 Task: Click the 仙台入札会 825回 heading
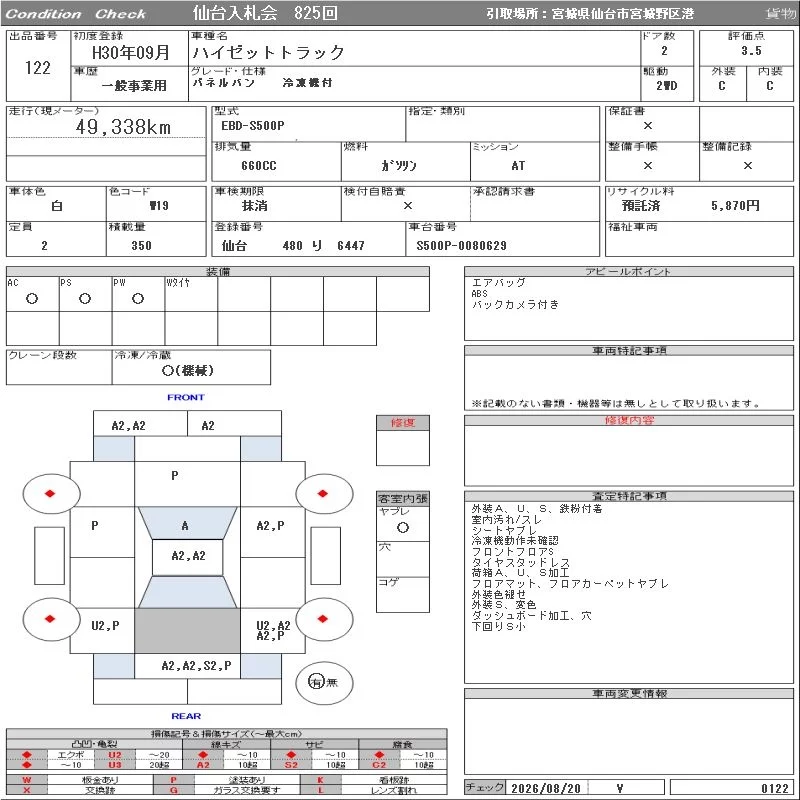265,13
